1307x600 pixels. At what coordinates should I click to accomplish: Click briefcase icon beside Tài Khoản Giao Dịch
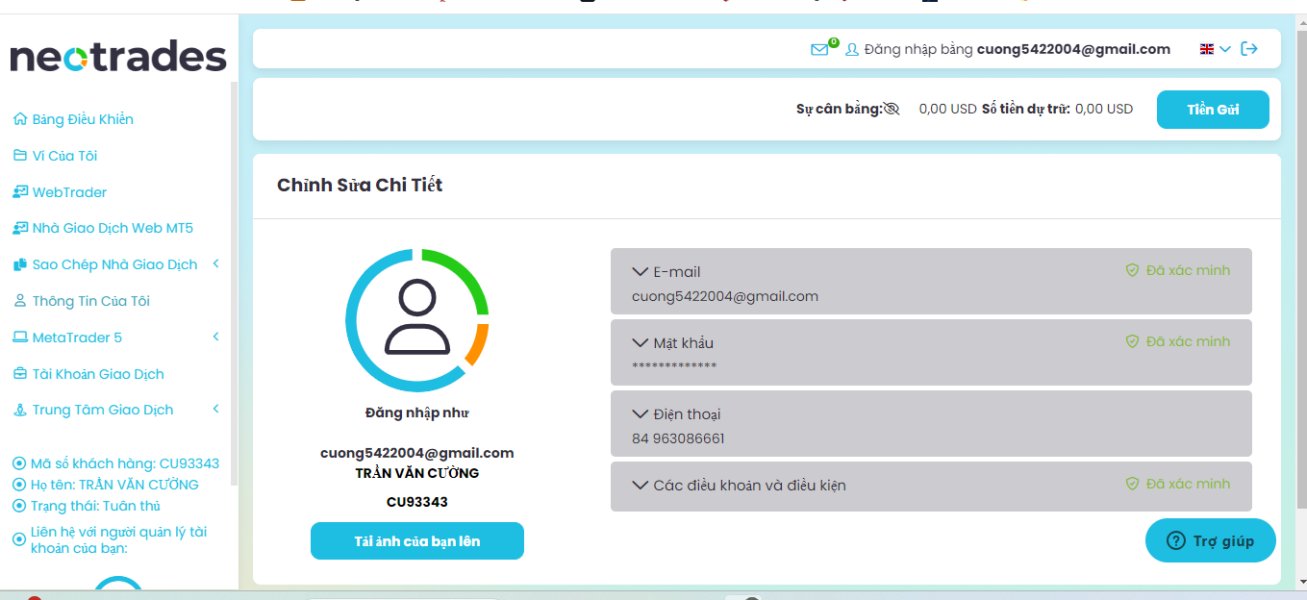(x=19, y=374)
